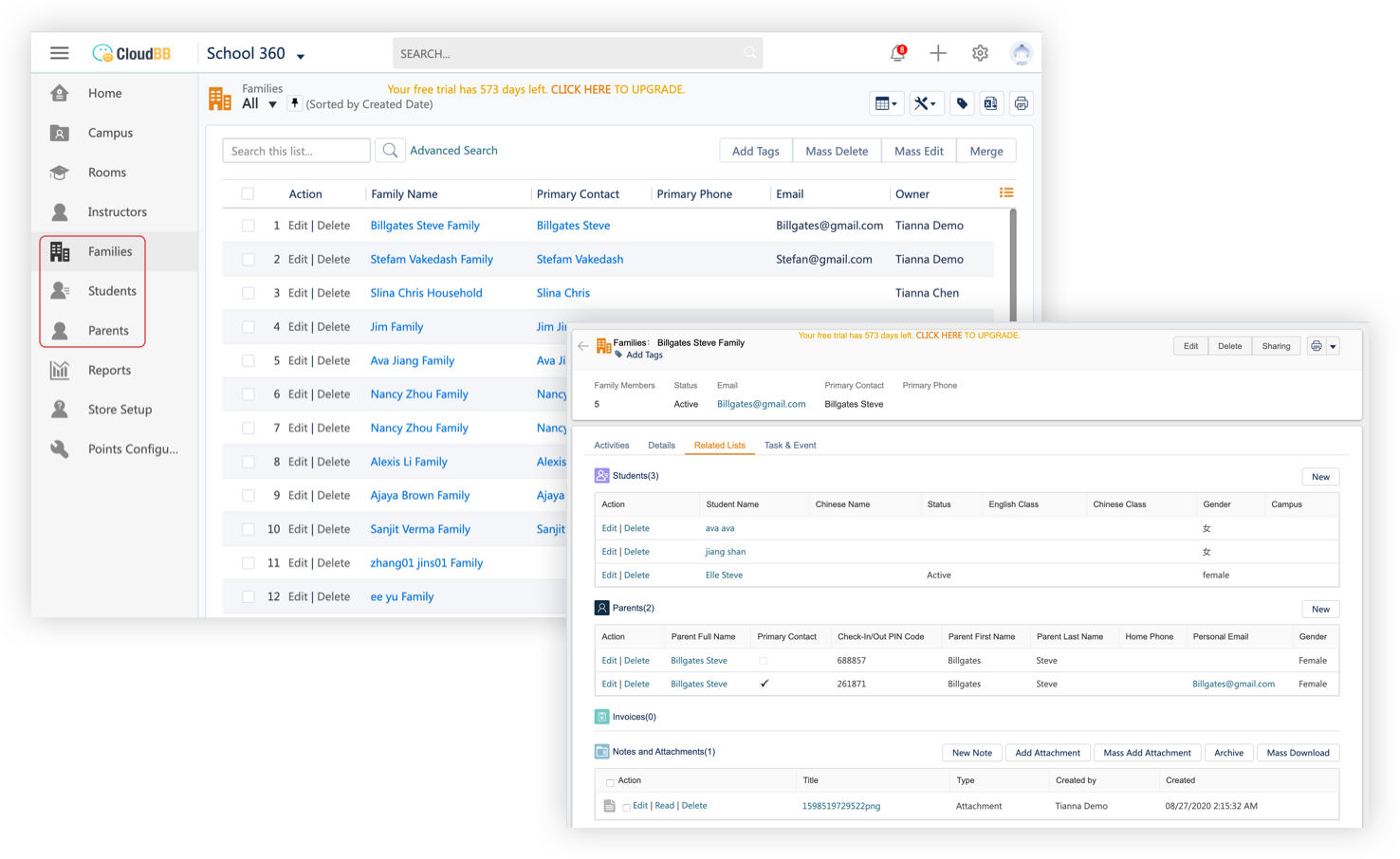1400x859 pixels.
Task: Click the pin icon beside All view
Action: (294, 103)
